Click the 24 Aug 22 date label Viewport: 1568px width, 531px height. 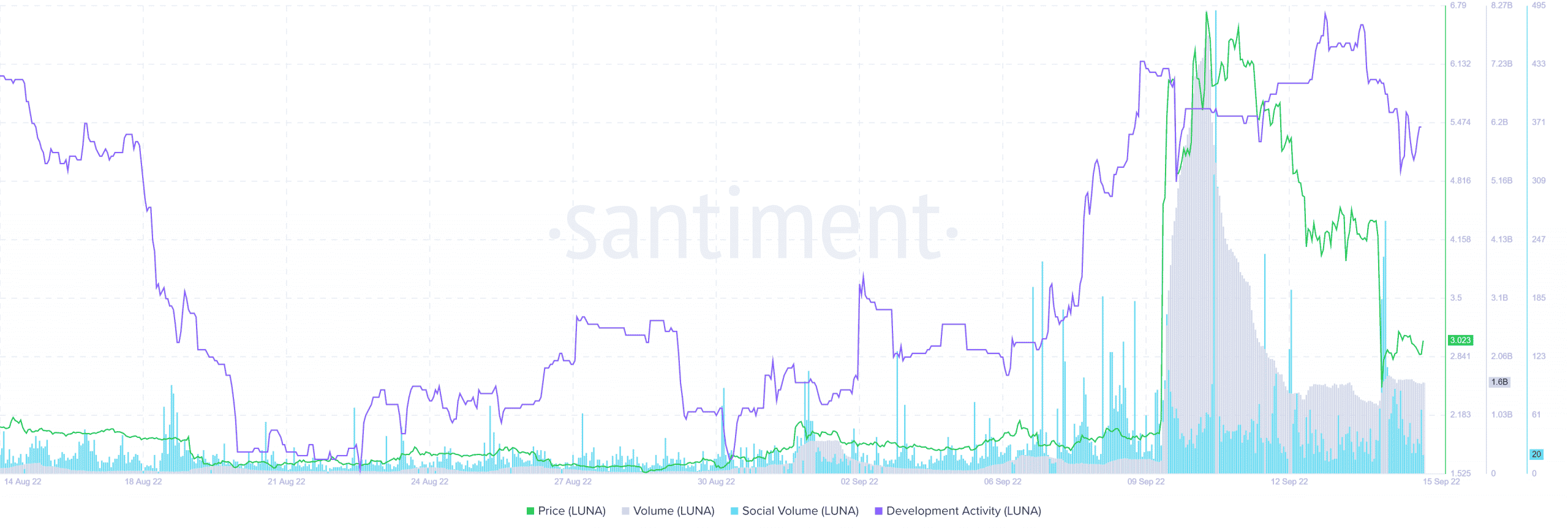pos(429,481)
